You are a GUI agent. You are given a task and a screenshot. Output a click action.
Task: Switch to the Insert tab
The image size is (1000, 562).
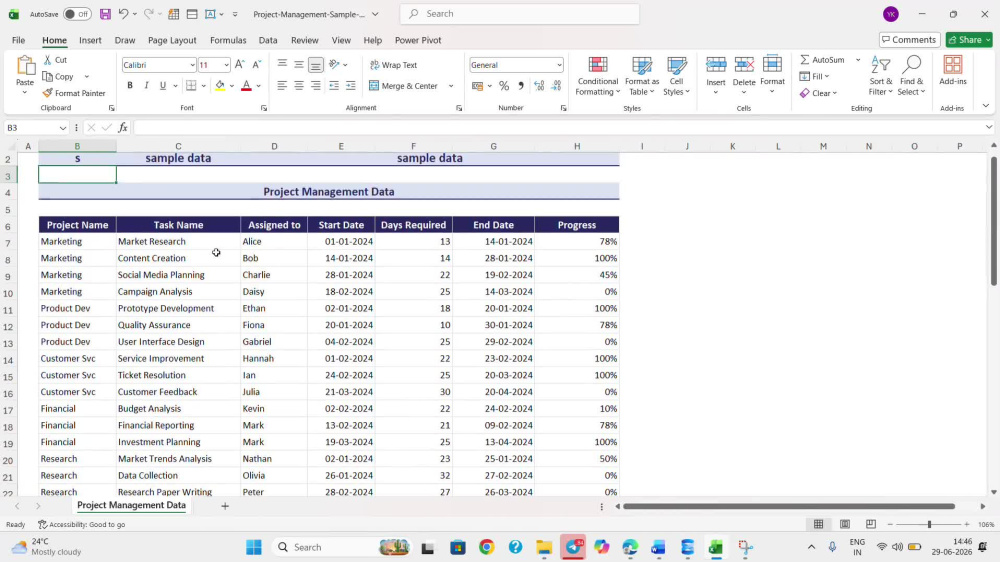(90, 40)
